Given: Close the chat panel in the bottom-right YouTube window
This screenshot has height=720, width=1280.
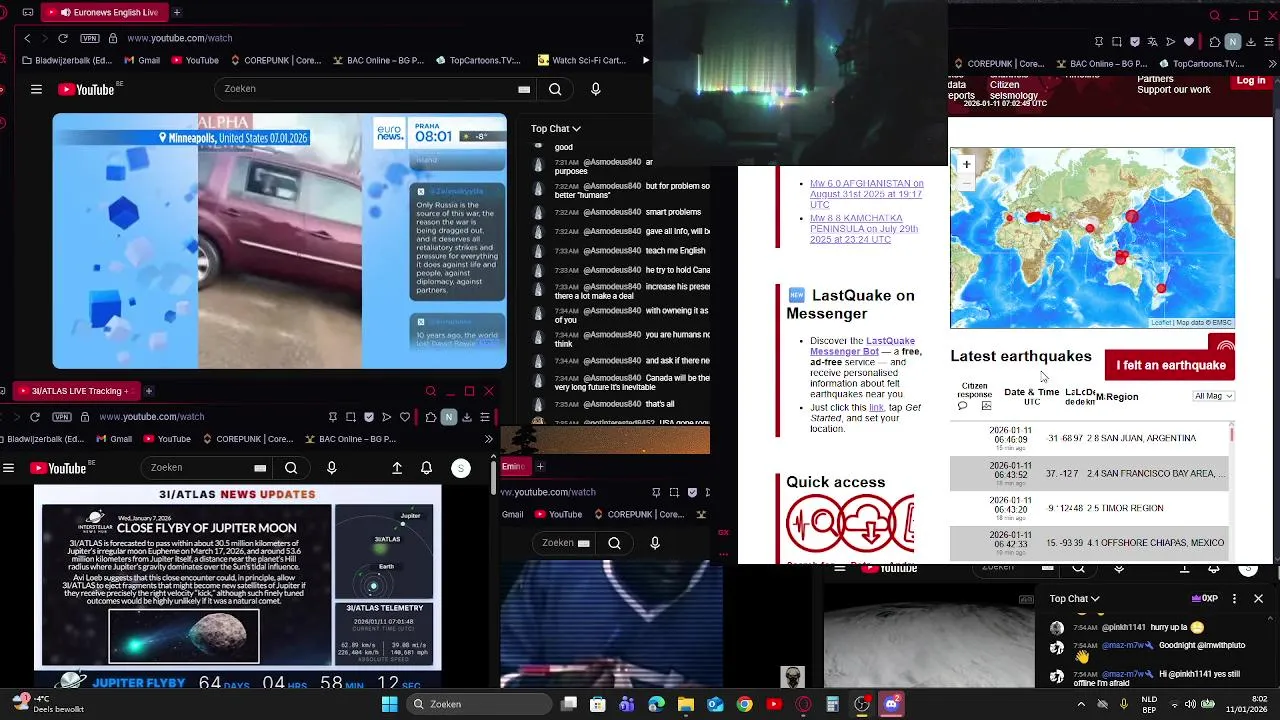Looking at the screenshot, I should tap(1258, 599).
